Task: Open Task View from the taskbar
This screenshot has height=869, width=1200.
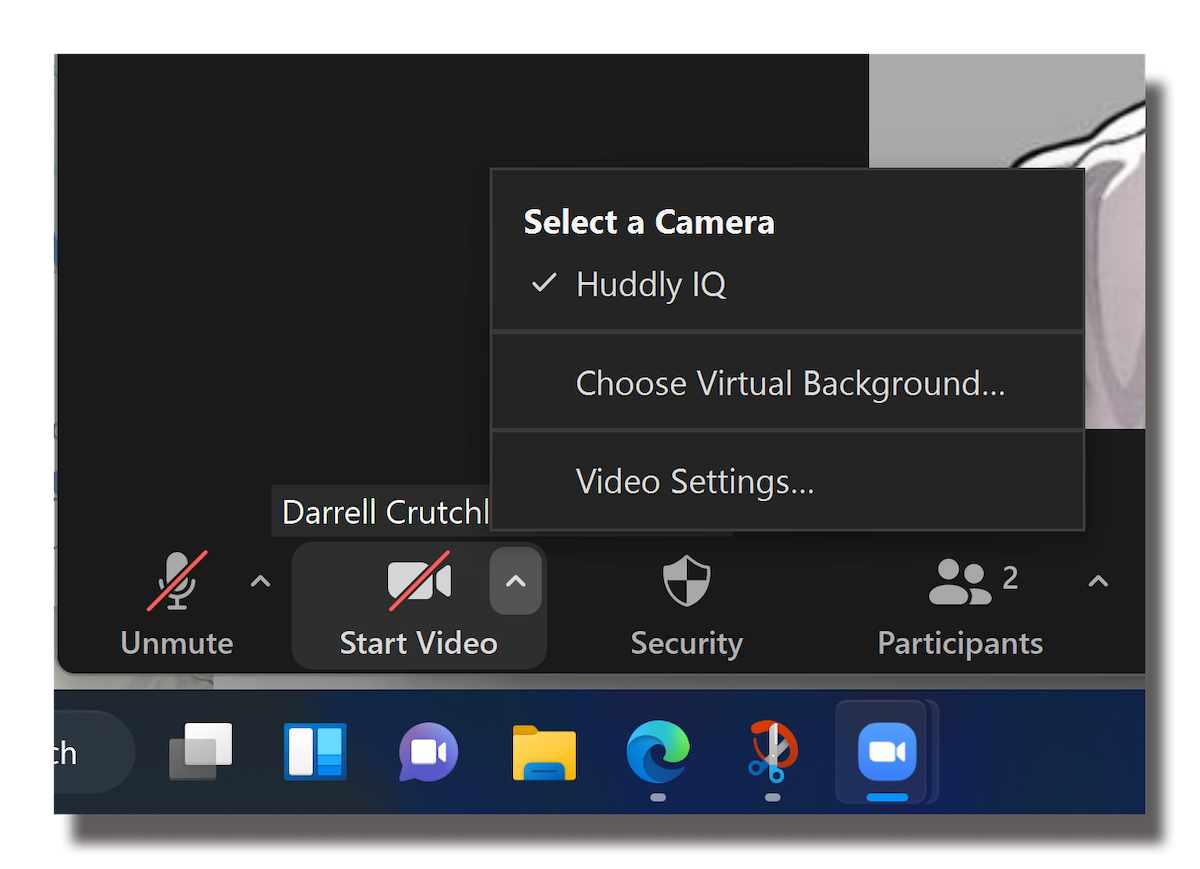Action: pos(201,751)
